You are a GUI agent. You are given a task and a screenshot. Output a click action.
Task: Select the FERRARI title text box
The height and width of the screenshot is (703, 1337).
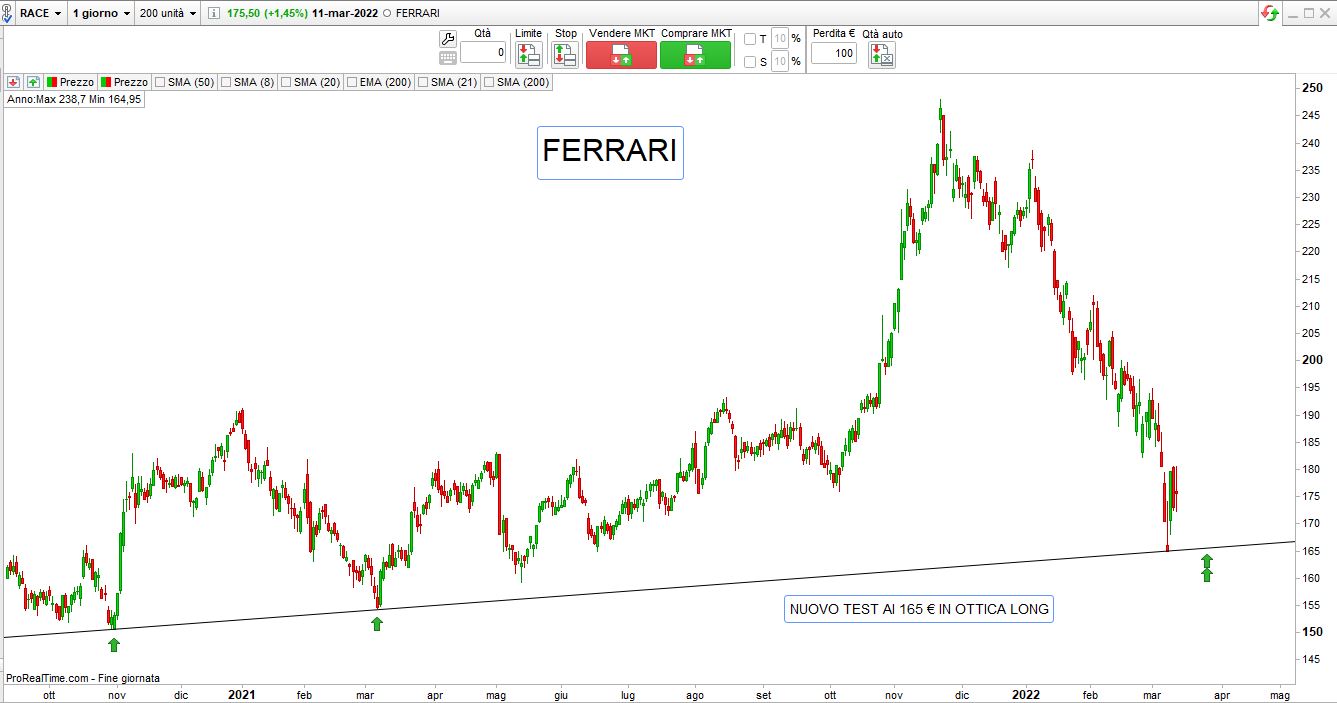(x=610, y=152)
